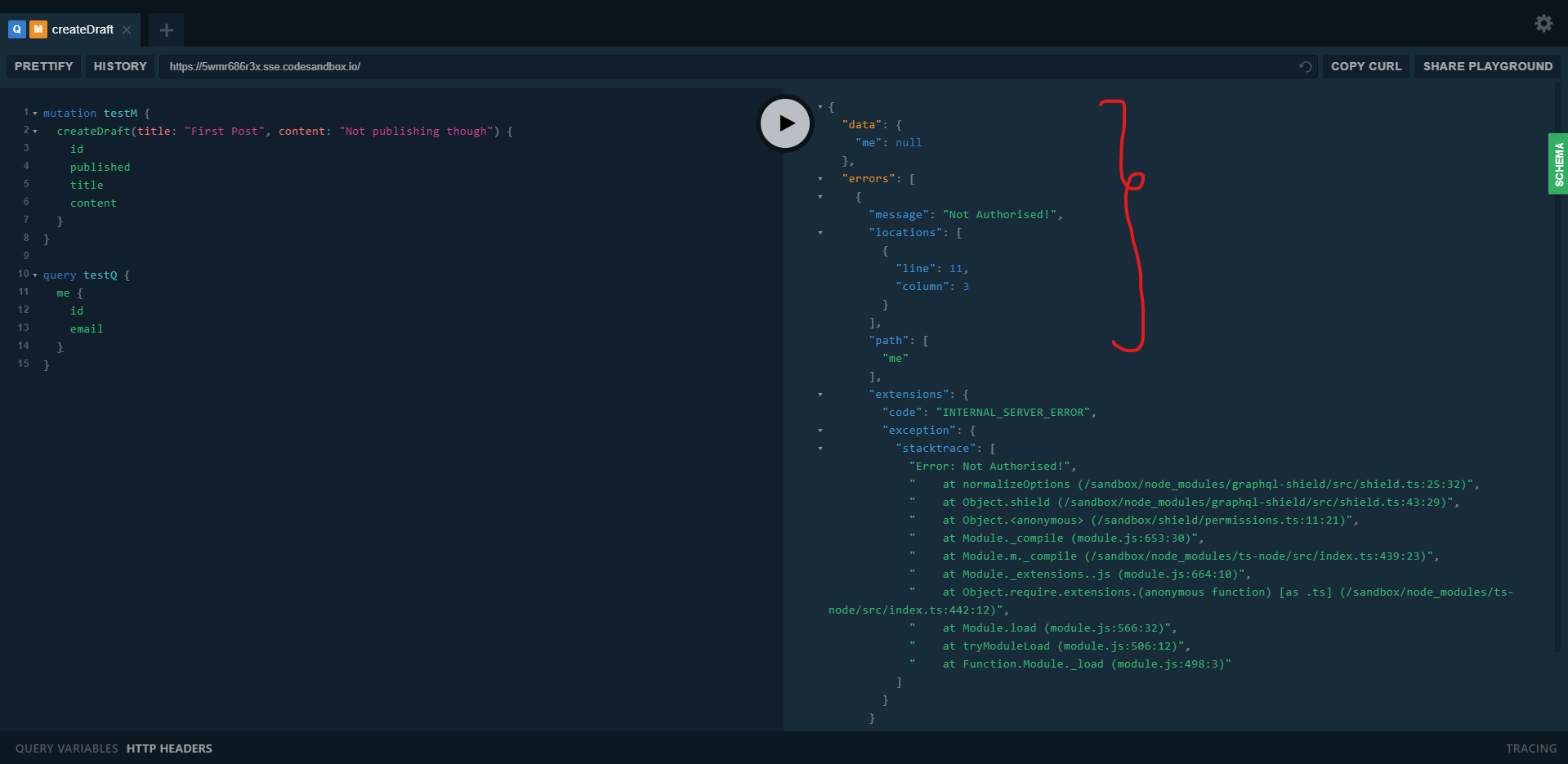The width and height of the screenshot is (1568, 764).
Task: Click the "path" key in response
Action: point(889,341)
